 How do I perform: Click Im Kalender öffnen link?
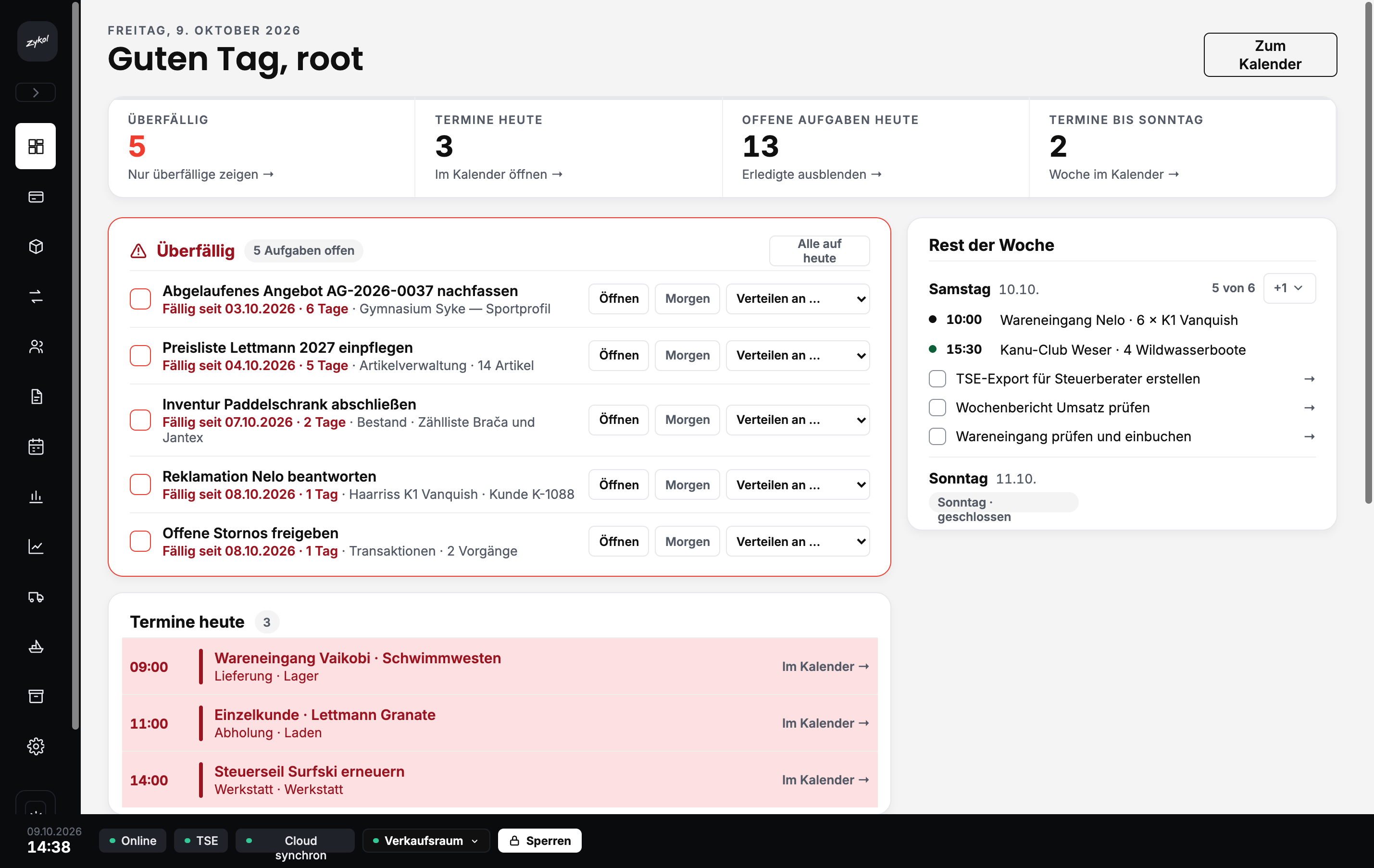click(x=499, y=174)
